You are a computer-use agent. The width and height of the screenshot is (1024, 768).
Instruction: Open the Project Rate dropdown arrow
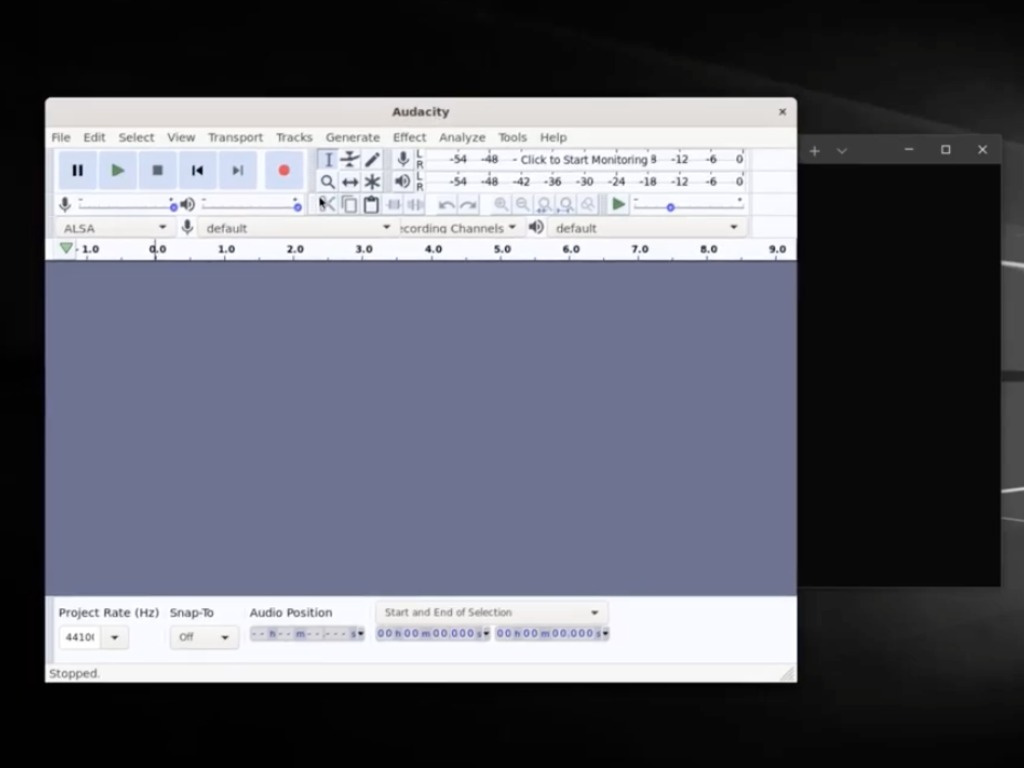(x=115, y=637)
